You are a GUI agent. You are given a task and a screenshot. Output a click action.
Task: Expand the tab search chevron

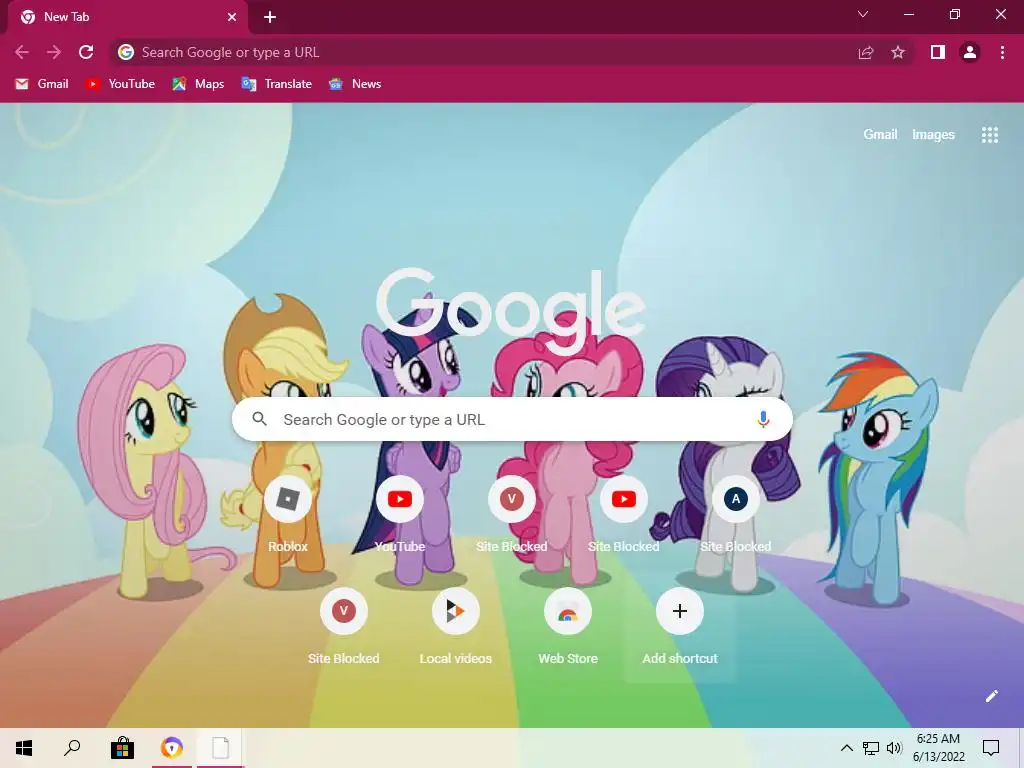[x=863, y=14]
